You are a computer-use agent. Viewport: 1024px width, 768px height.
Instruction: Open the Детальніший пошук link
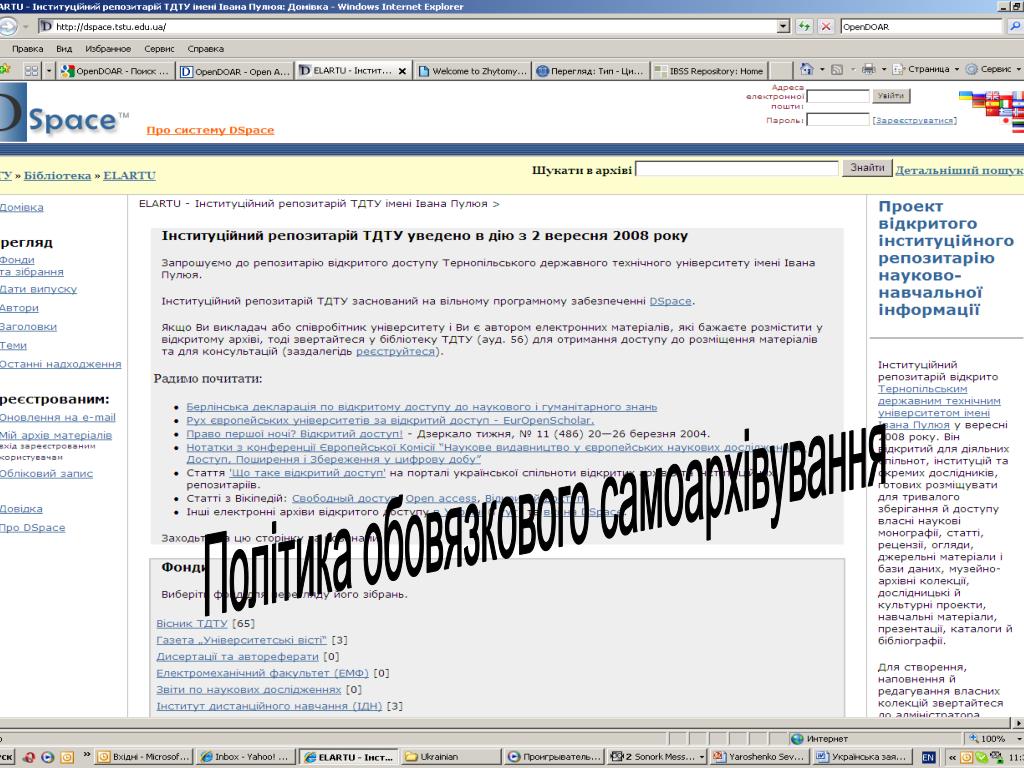coord(959,170)
